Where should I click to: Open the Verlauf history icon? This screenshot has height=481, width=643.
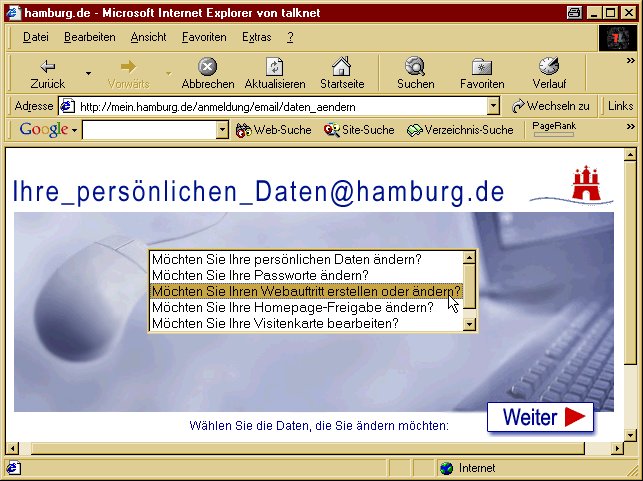(548, 66)
